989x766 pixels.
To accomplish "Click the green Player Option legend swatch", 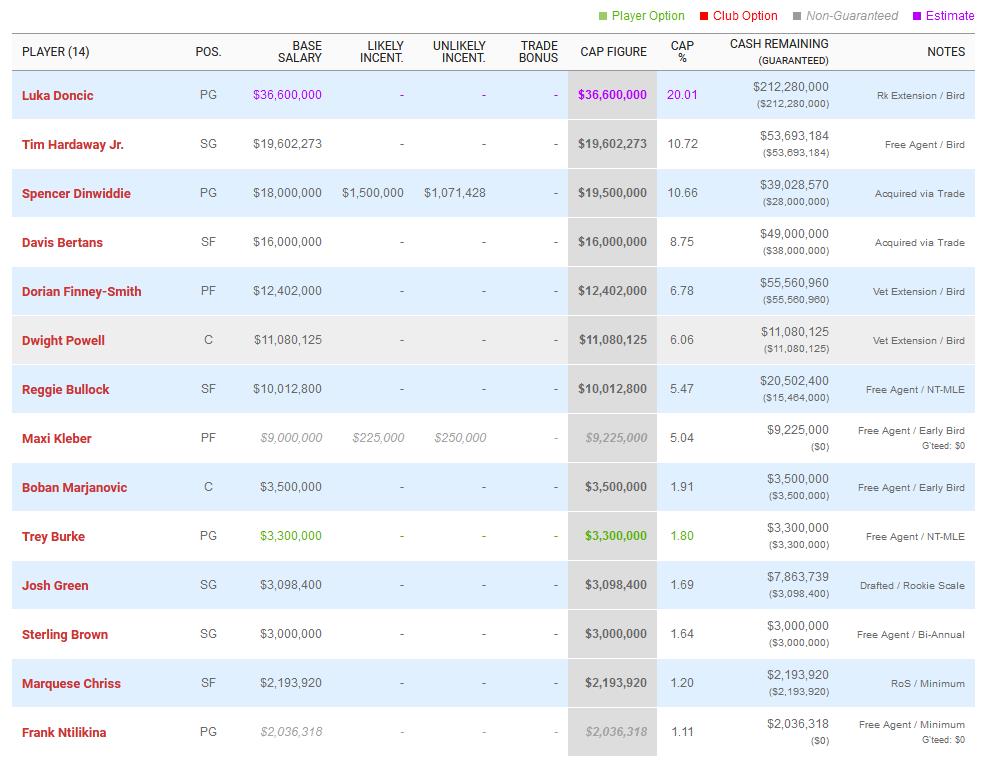I will (602, 16).
